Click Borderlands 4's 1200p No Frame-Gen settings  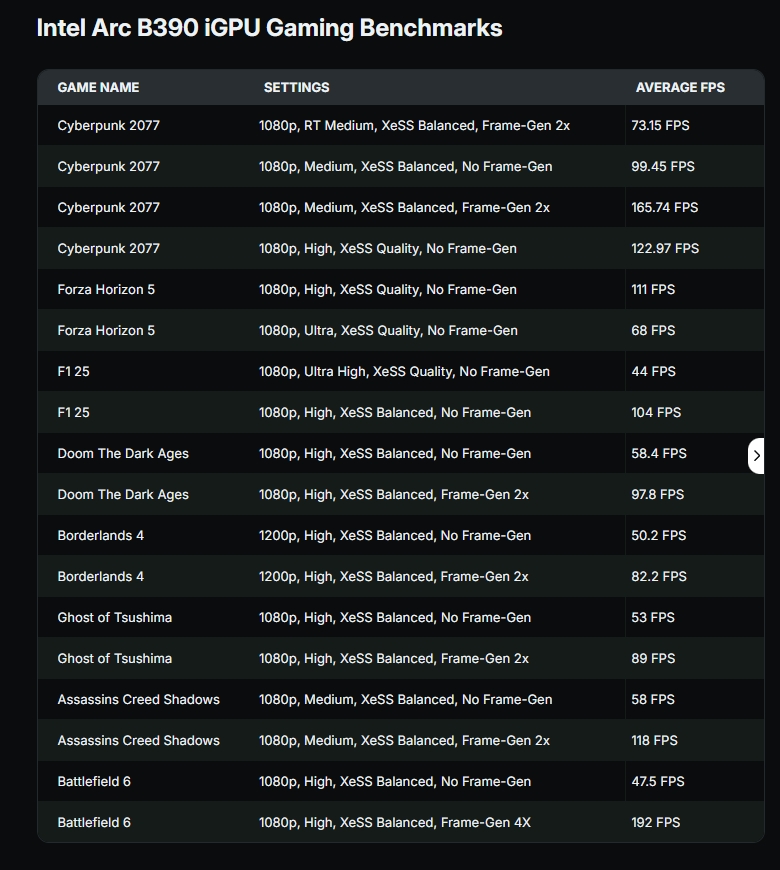[394, 536]
